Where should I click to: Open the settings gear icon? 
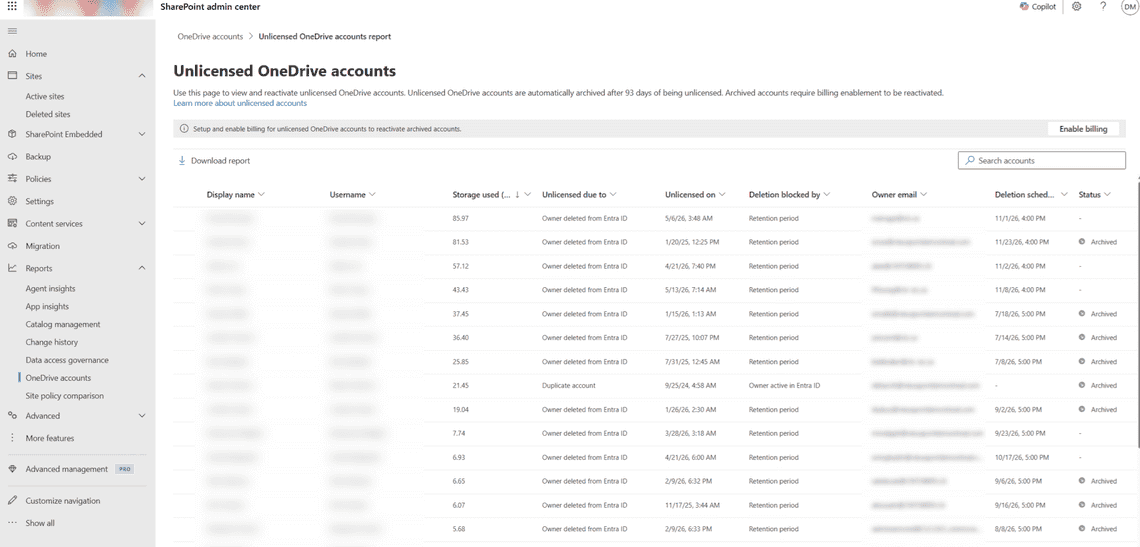click(x=1077, y=7)
